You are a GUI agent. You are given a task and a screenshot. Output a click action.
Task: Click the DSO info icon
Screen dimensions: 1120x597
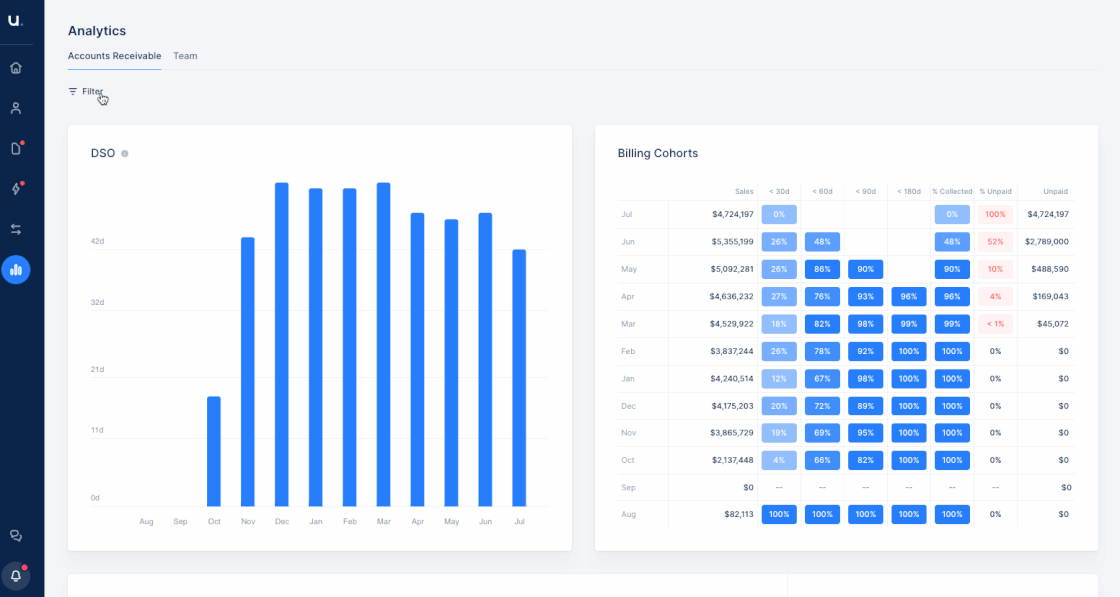(125, 154)
